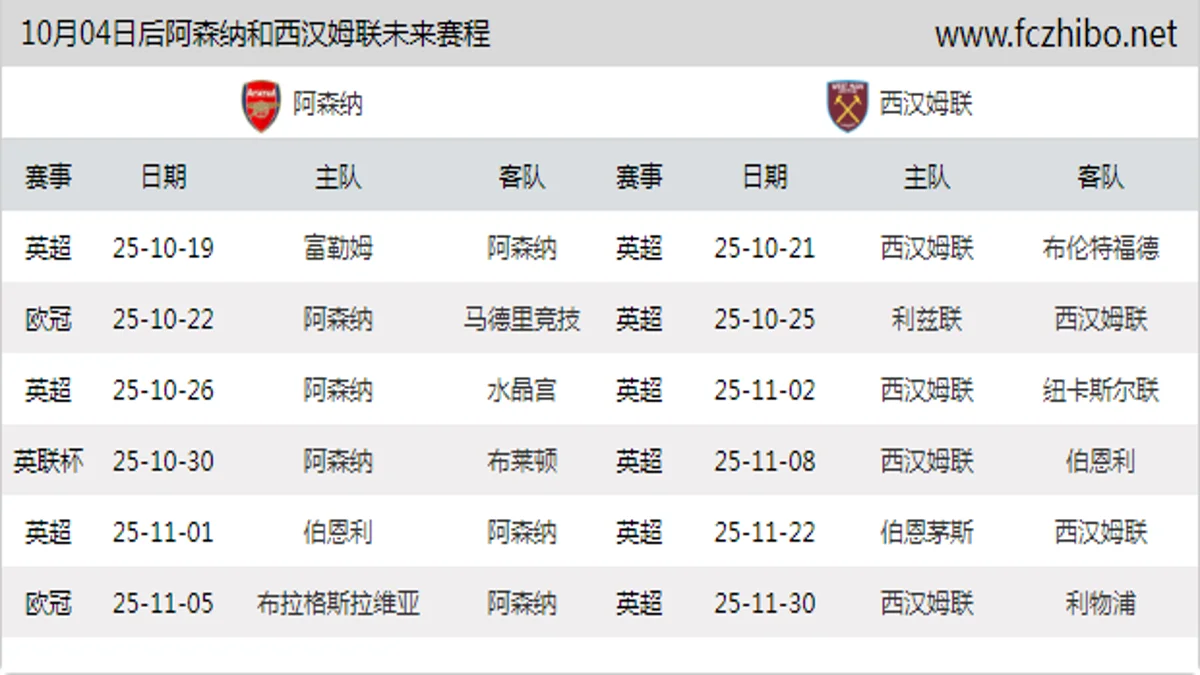
Task: Click the 英联杯 competition label
Action: coord(48,461)
